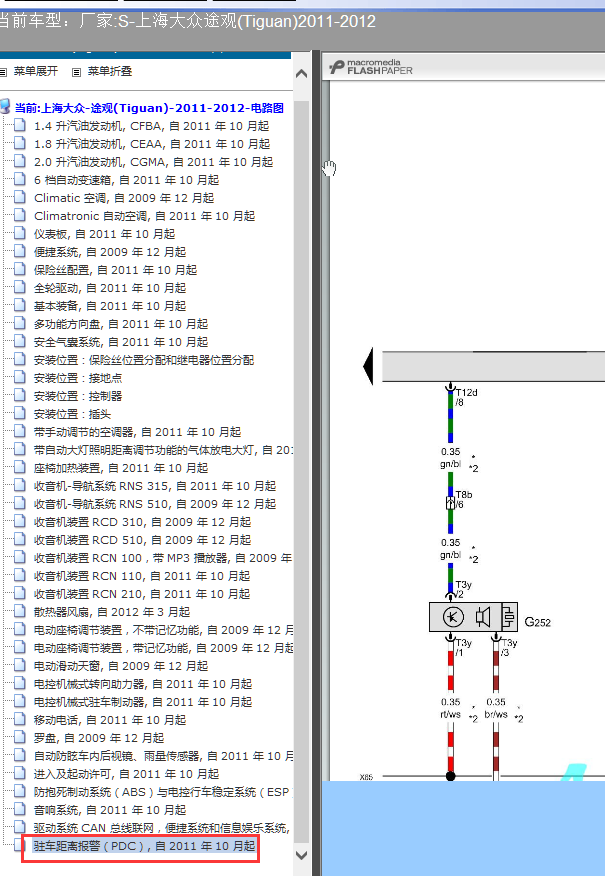Open 电动滑动天窗 document
The height and width of the screenshot is (876, 605).
click(121, 666)
